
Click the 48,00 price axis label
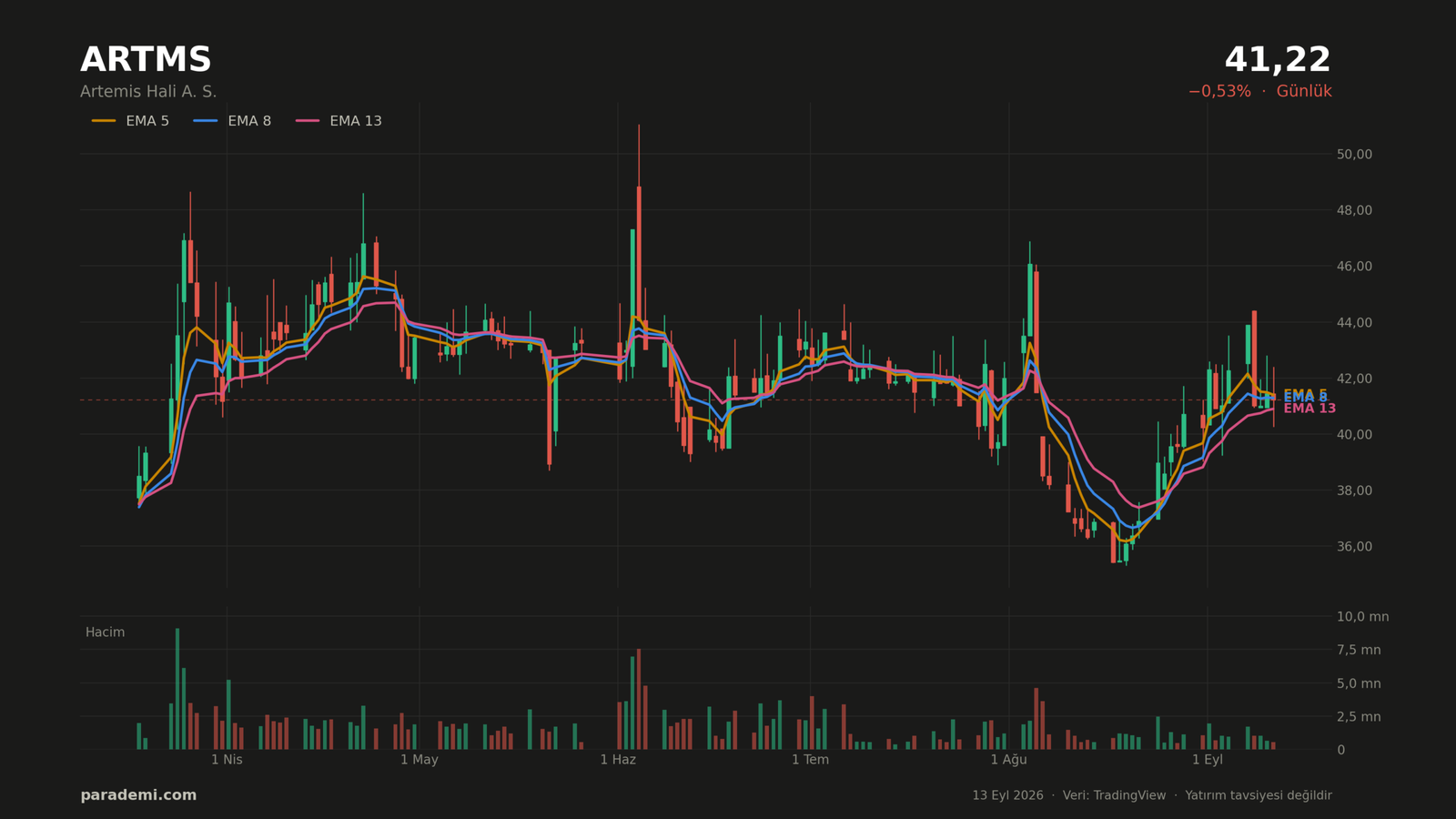pyautogui.click(x=1354, y=210)
